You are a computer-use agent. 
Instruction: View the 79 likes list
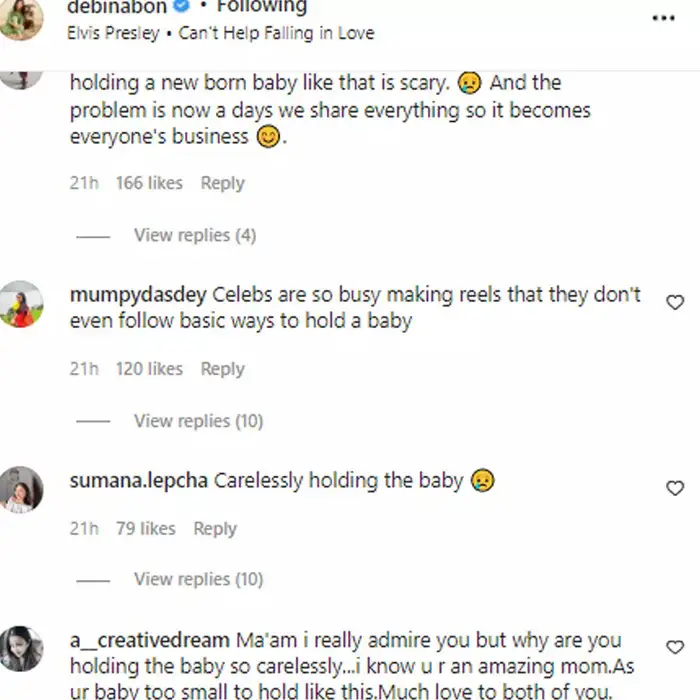coord(145,528)
